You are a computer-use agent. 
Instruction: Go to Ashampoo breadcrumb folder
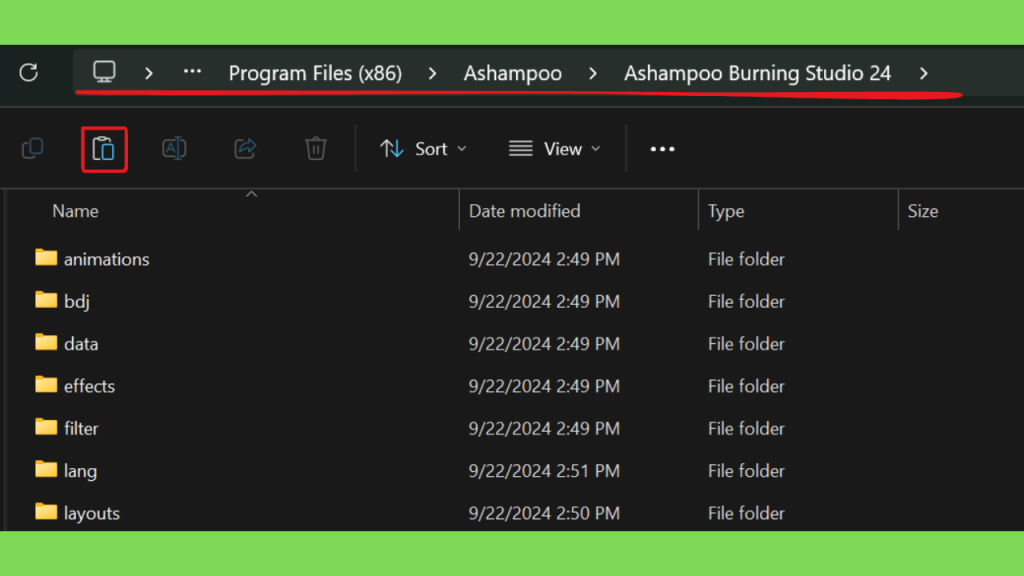pos(513,73)
